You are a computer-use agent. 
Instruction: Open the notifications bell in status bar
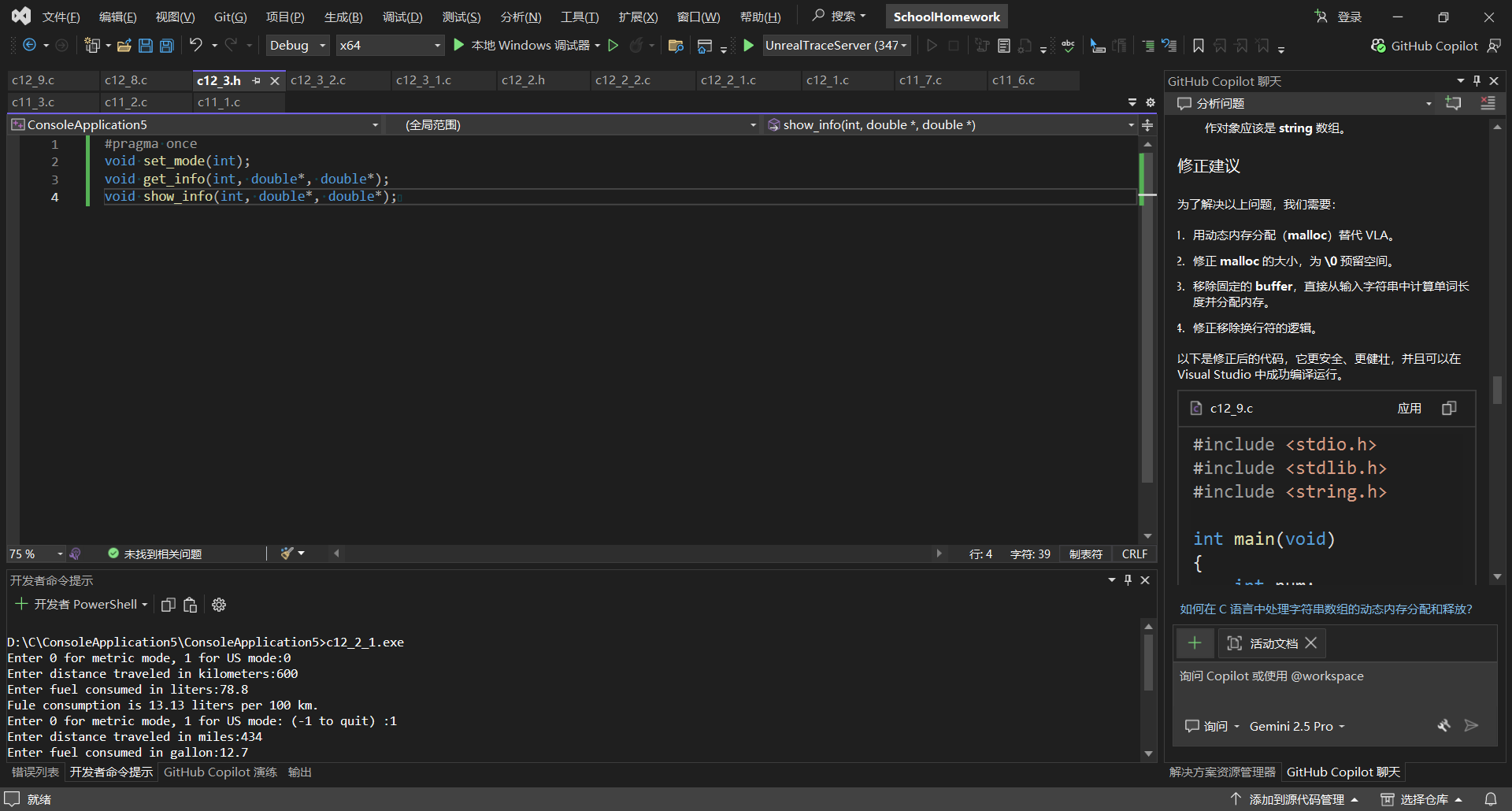pos(1491,799)
